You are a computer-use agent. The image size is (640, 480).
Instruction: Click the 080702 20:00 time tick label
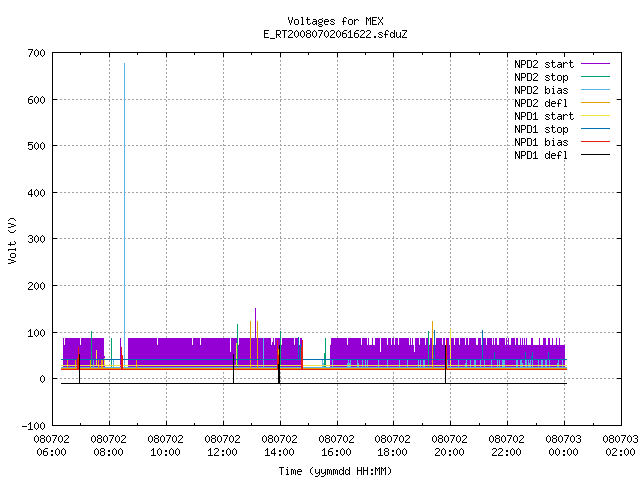449,446
